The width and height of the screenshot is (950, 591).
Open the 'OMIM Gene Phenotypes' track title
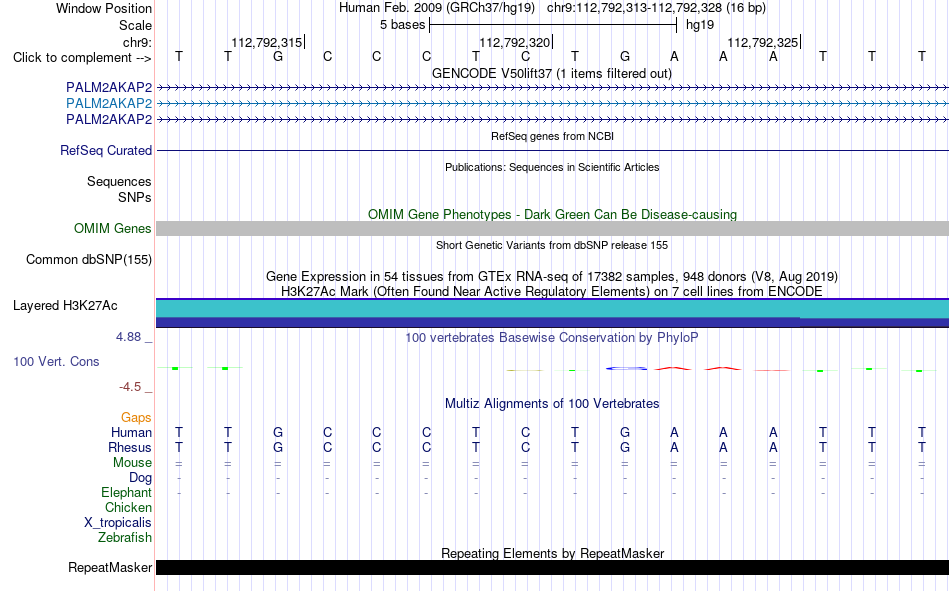click(x=552, y=215)
